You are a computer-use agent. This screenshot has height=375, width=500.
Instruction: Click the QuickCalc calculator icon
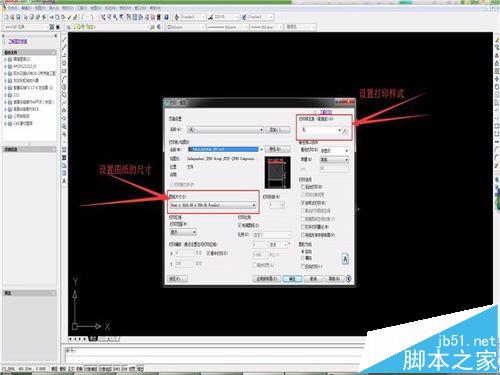pyautogui.click(x=159, y=17)
